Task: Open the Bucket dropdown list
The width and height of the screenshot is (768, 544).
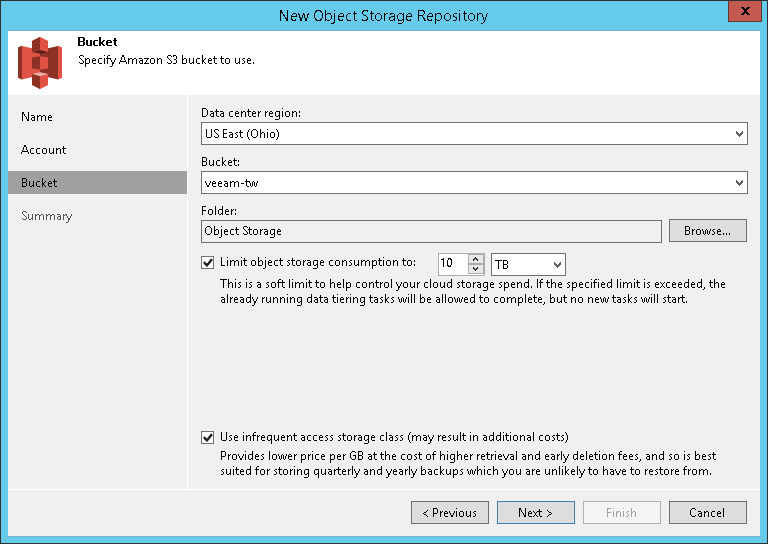Action: (739, 182)
